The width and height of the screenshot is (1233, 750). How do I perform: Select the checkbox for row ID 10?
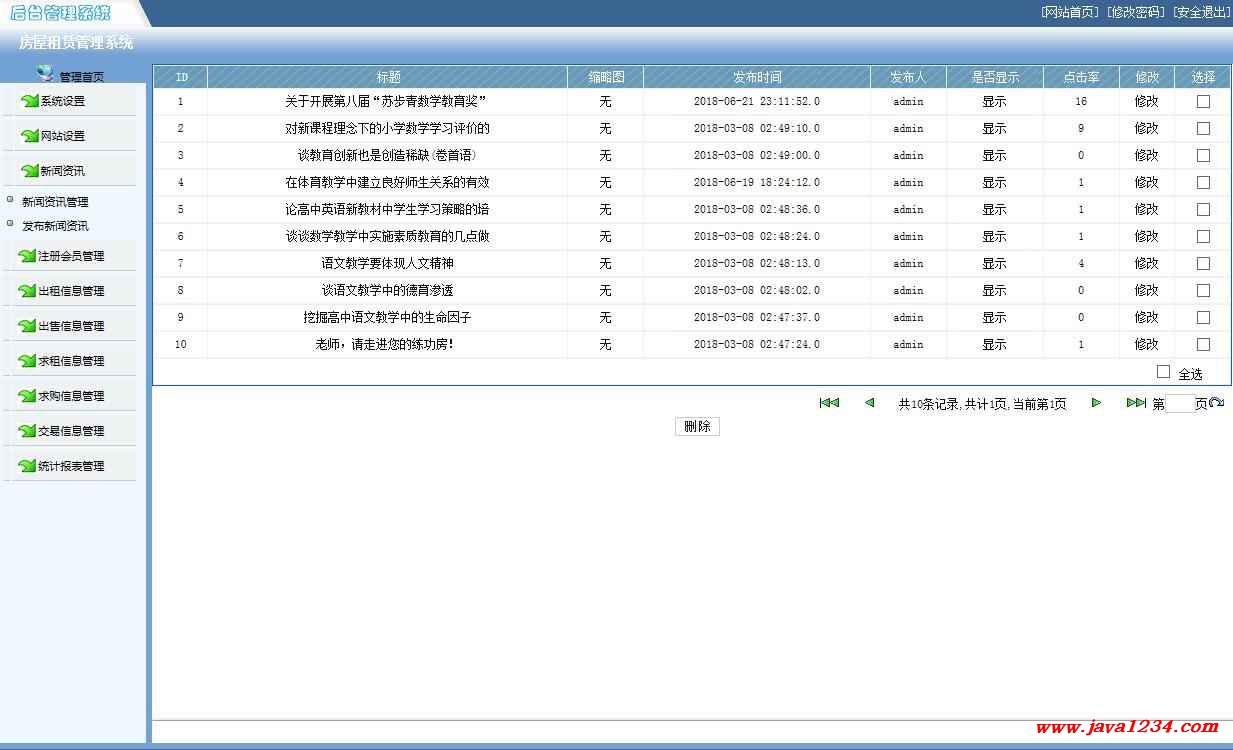tap(1203, 344)
